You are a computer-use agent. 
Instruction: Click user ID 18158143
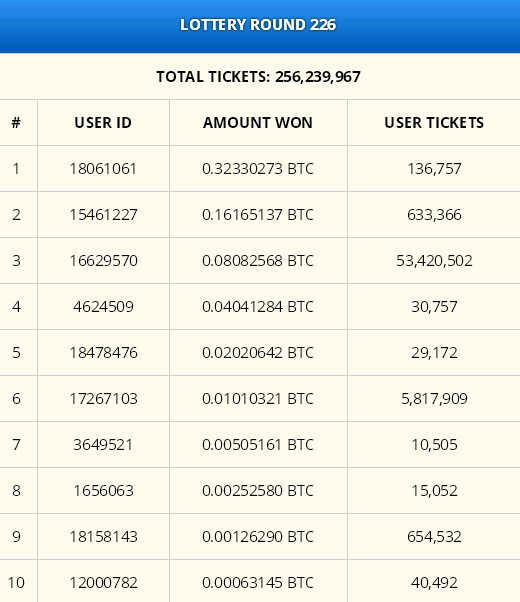[103, 537]
